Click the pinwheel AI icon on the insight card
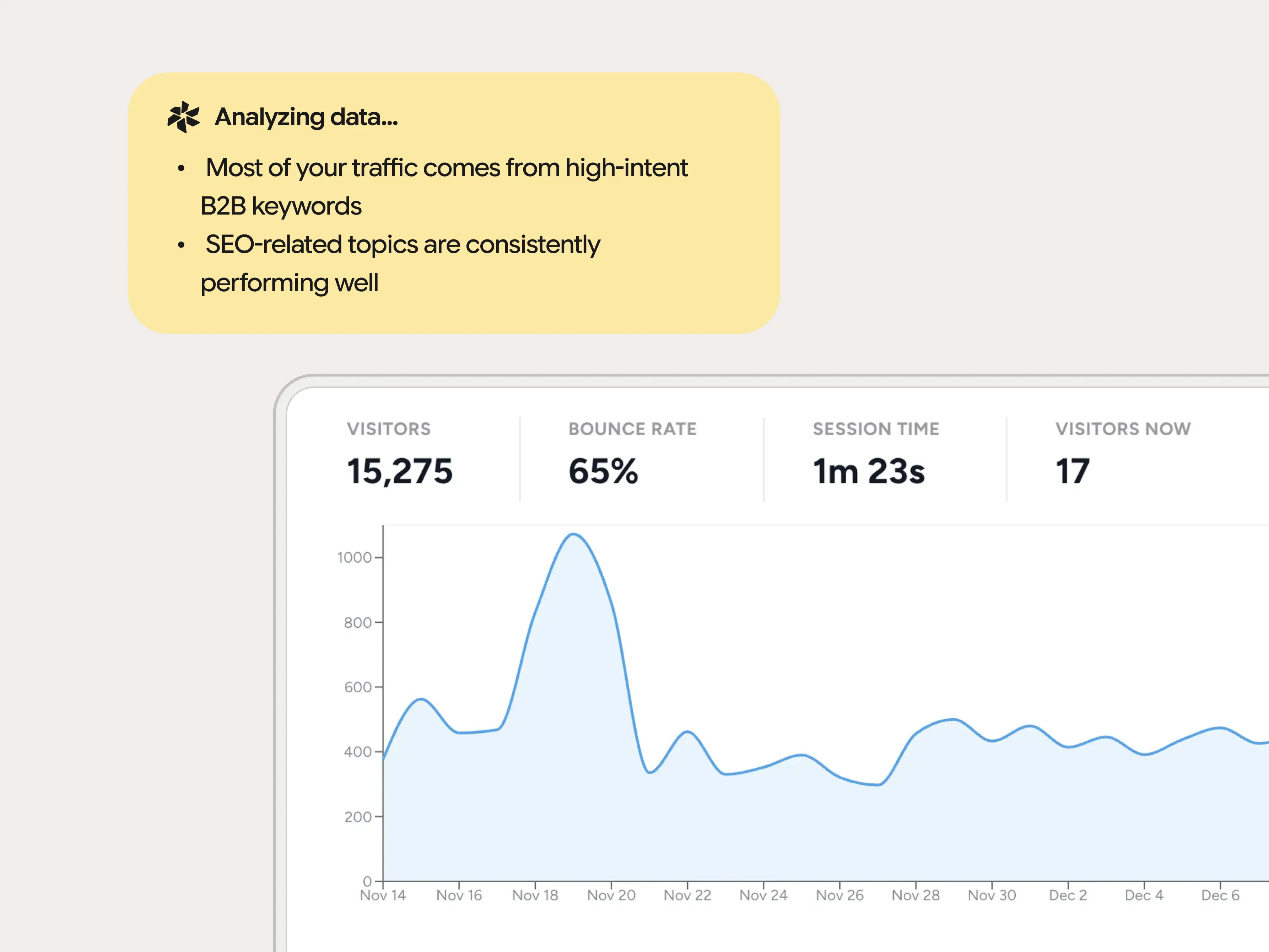 coord(183,117)
